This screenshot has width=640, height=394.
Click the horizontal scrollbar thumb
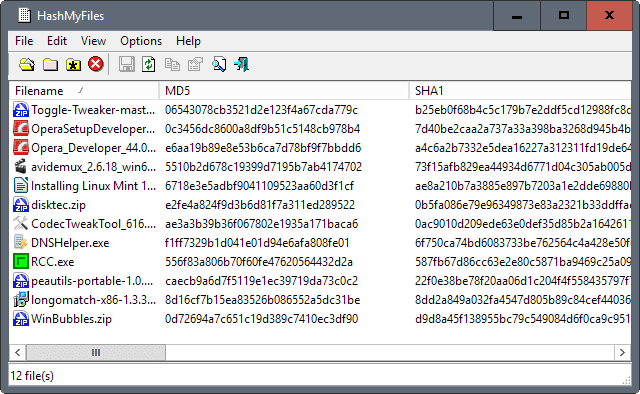(96, 352)
